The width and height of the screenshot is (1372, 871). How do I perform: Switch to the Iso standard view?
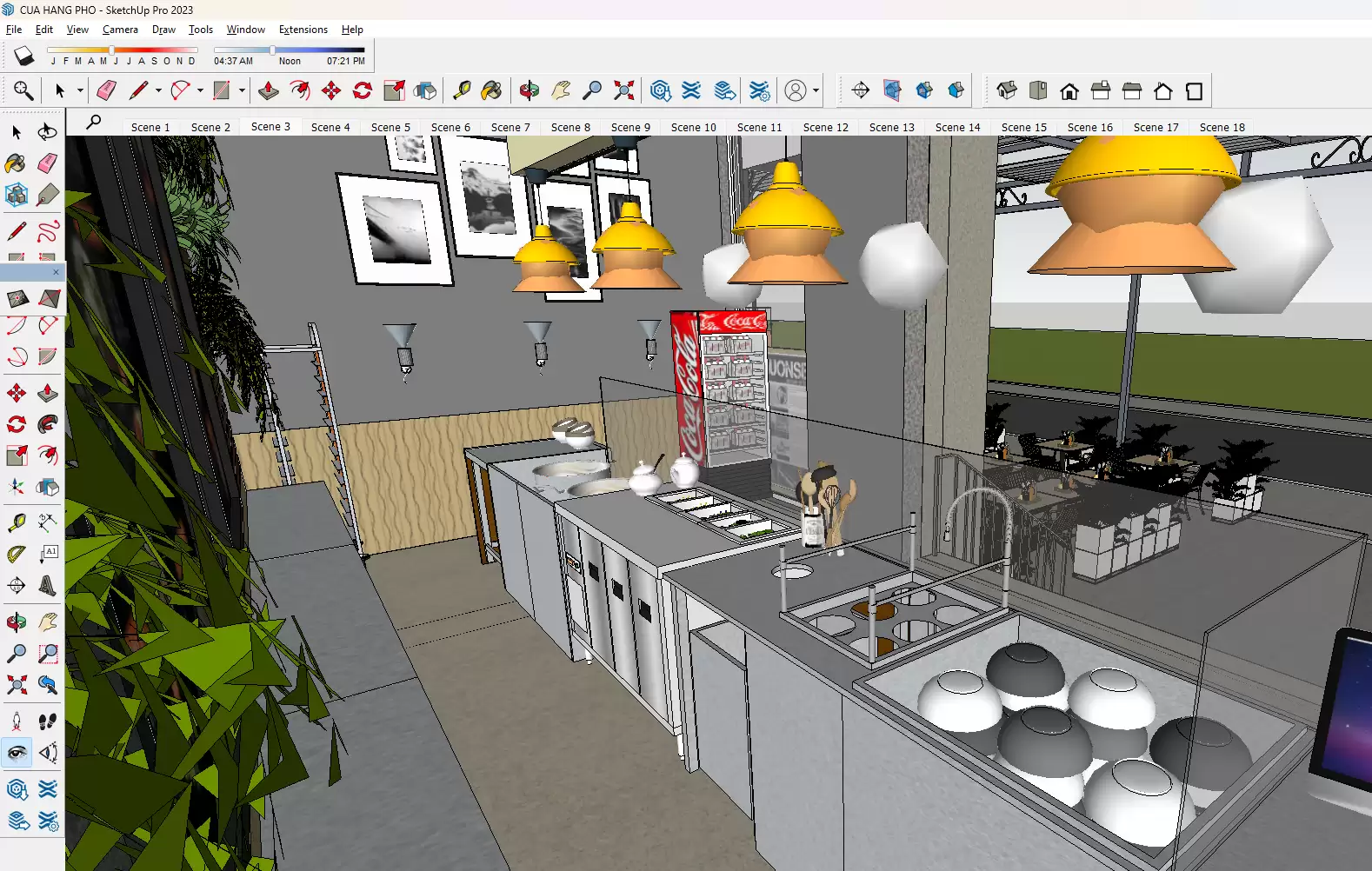(x=1007, y=90)
